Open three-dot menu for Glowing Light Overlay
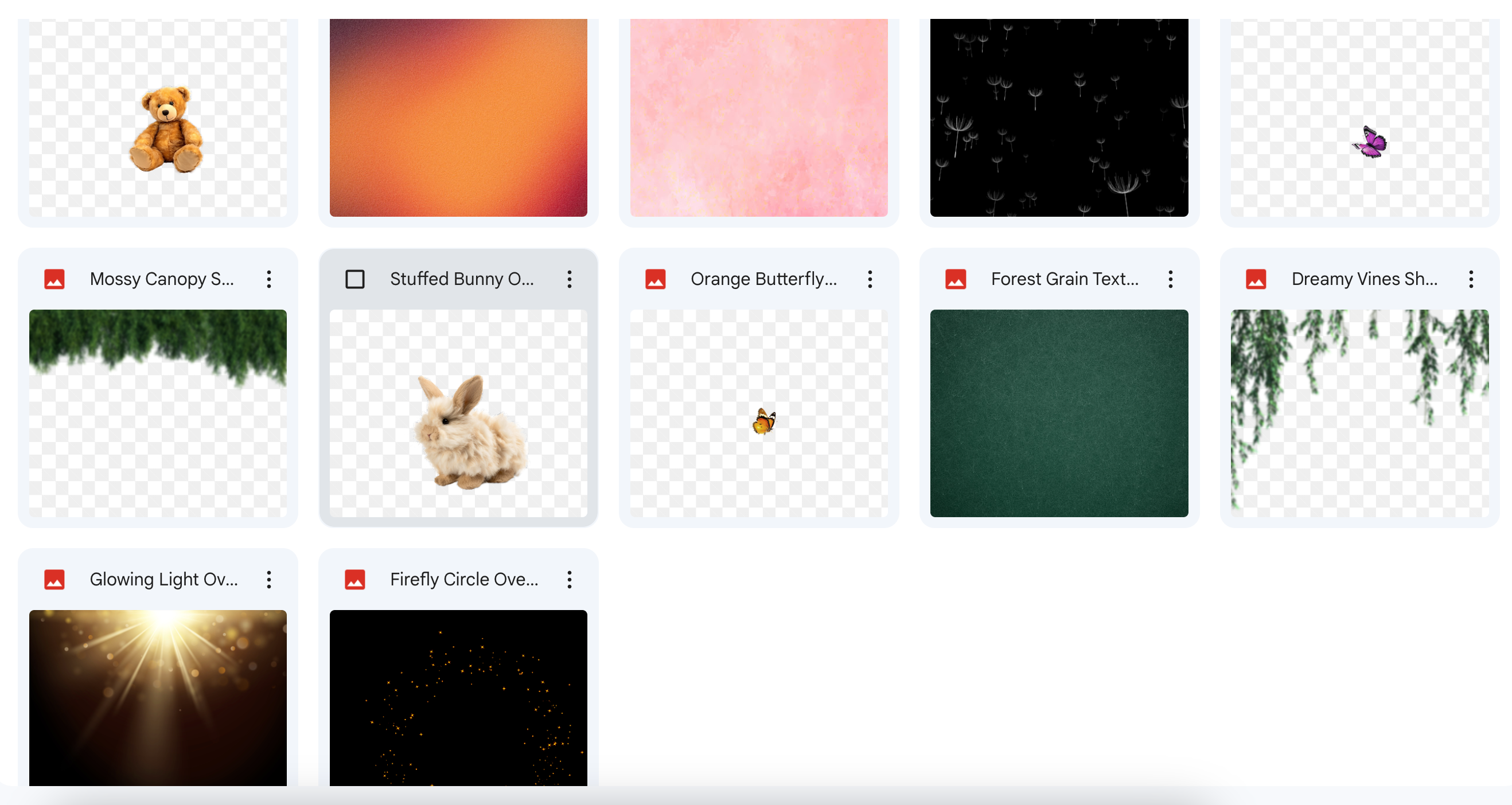 [x=269, y=580]
